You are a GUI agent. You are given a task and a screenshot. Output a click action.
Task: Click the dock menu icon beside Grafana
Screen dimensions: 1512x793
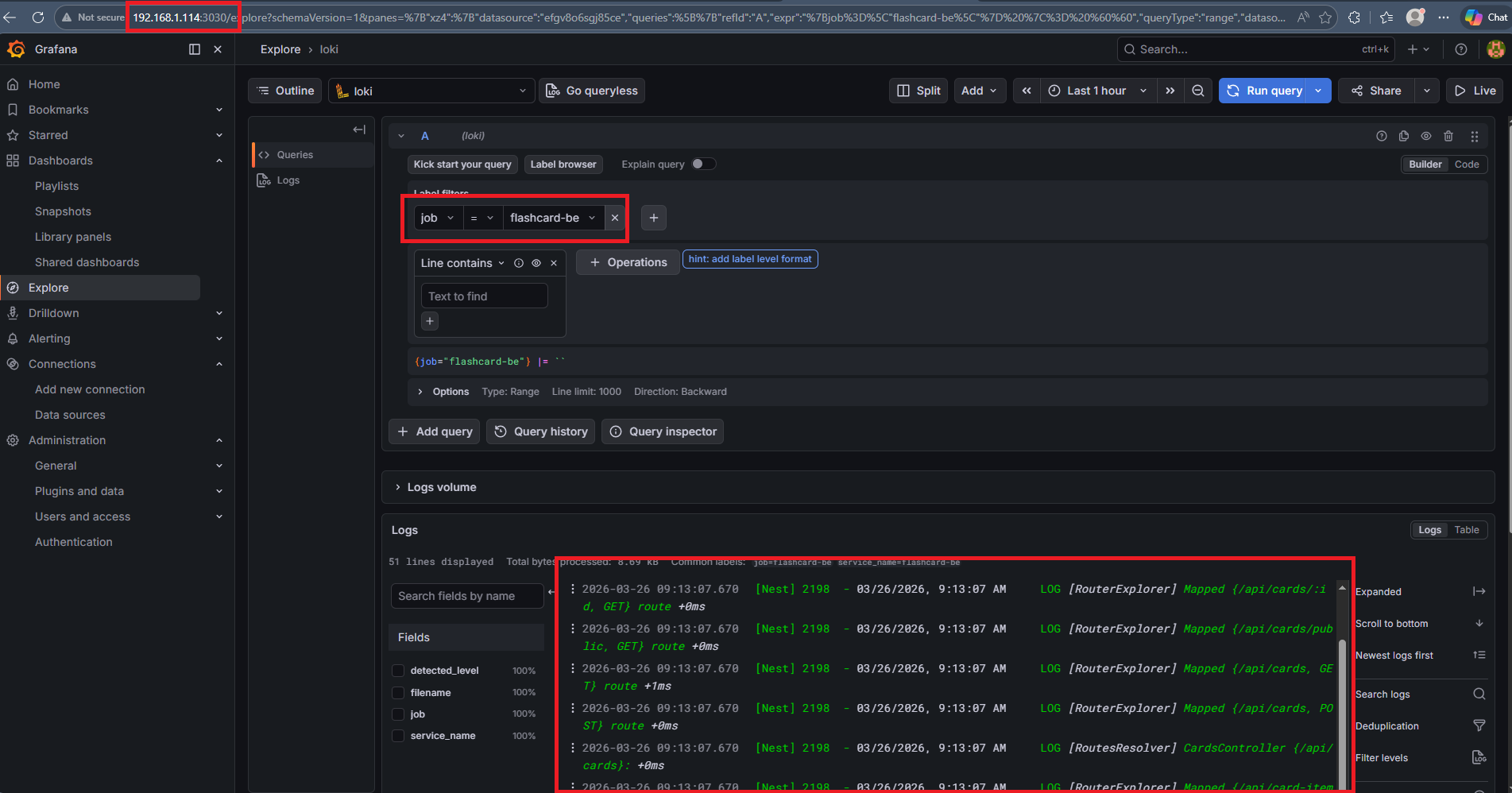pos(195,49)
